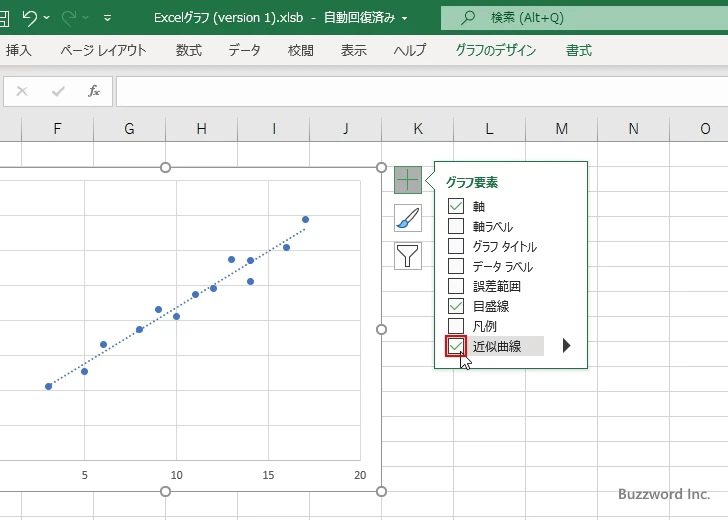Viewport: 728px width, 520px height.
Task: Open the グラフのデザイン ribbon tab
Action: click(495, 50)
